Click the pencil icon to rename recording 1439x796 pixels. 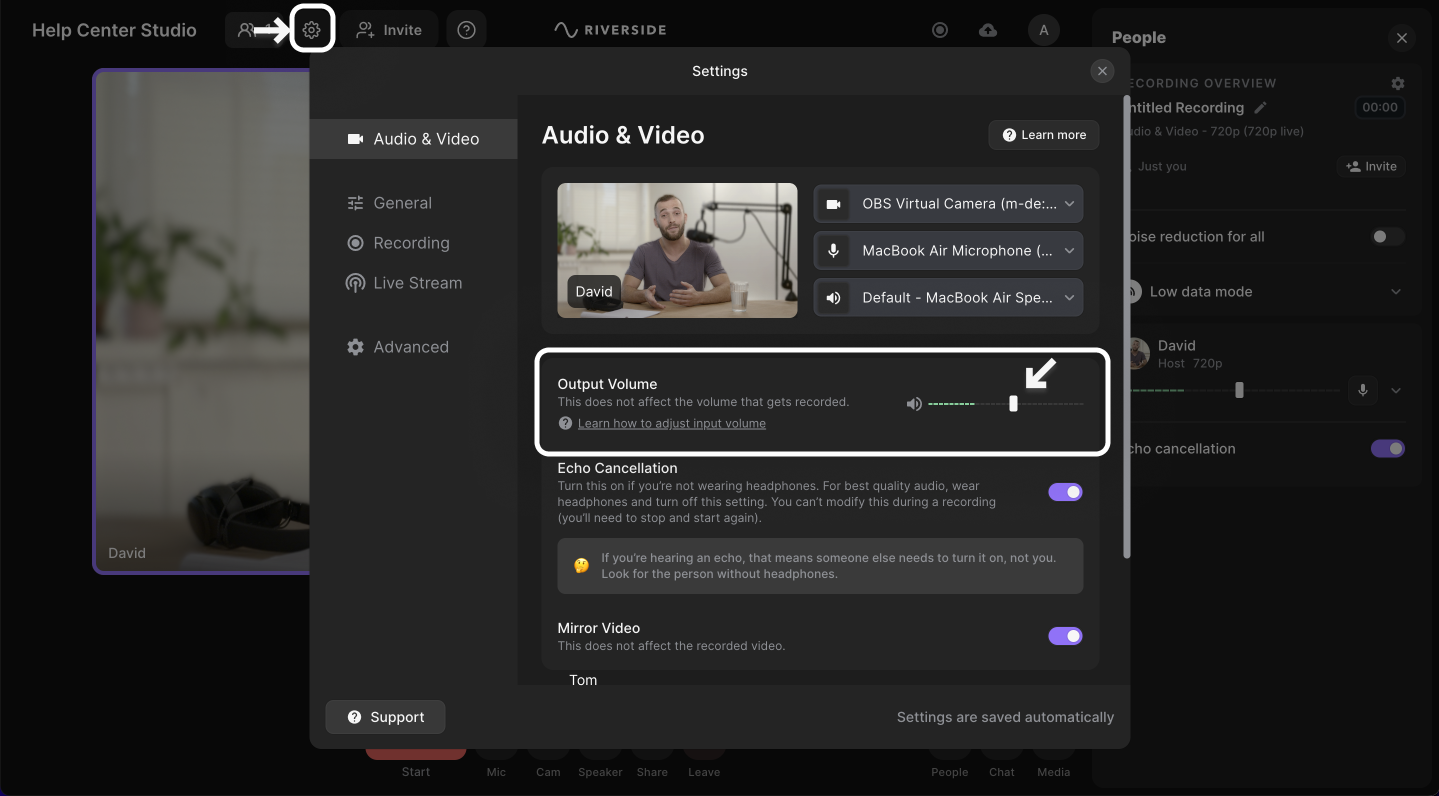click(x=1261, y=108)
